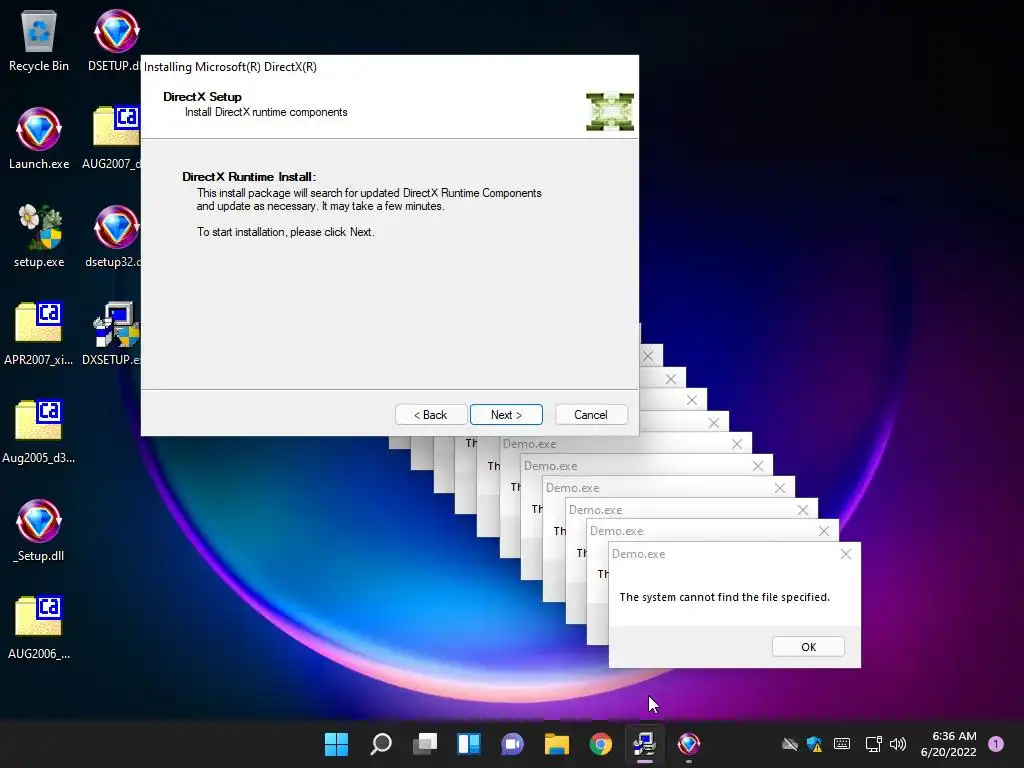Open the network tray icon

pos(873,744)
